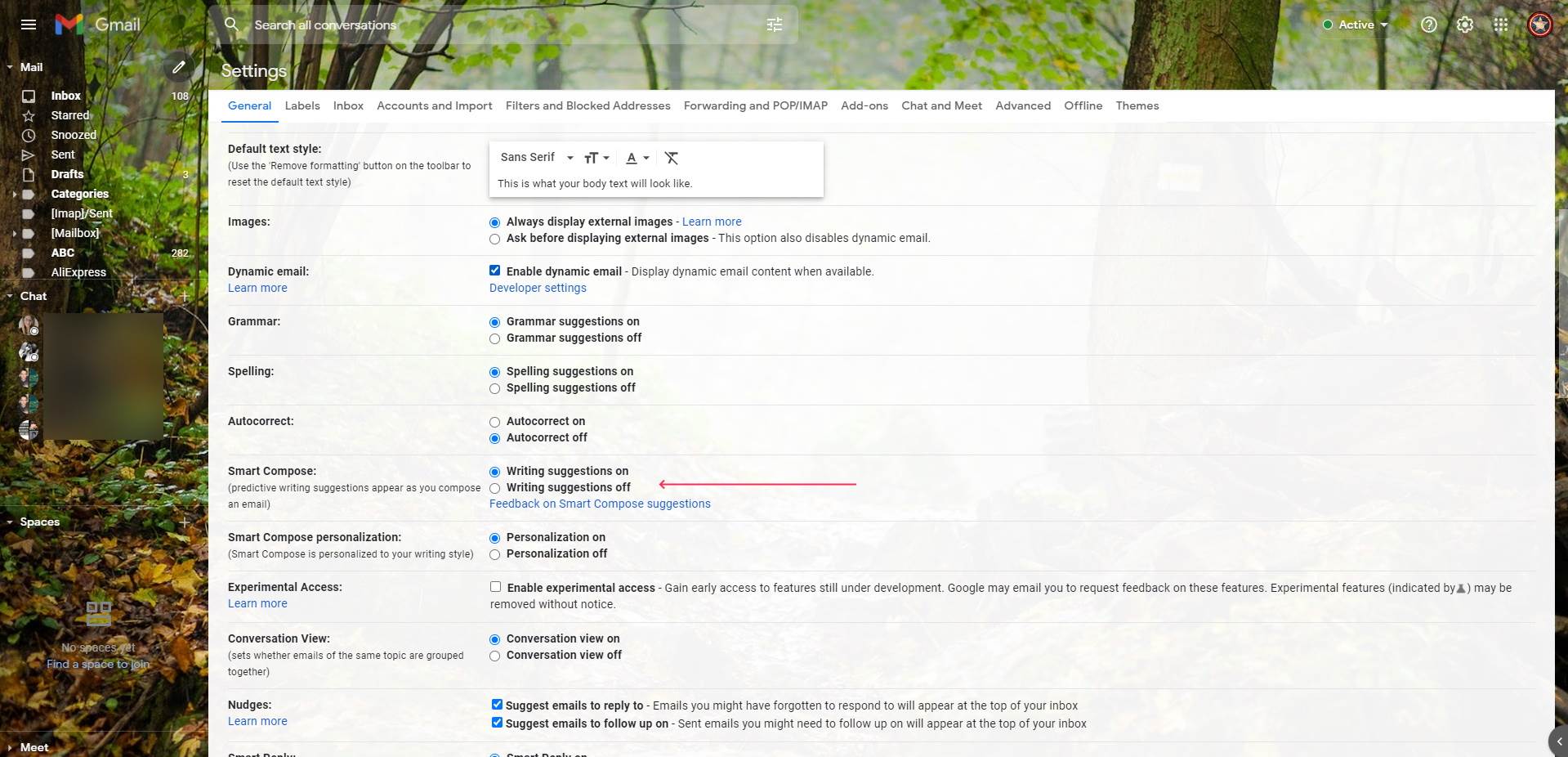Select Writing suggestions off radio button
The height and width of the screenshot is (757, 1568).
(x=494, y=488)
